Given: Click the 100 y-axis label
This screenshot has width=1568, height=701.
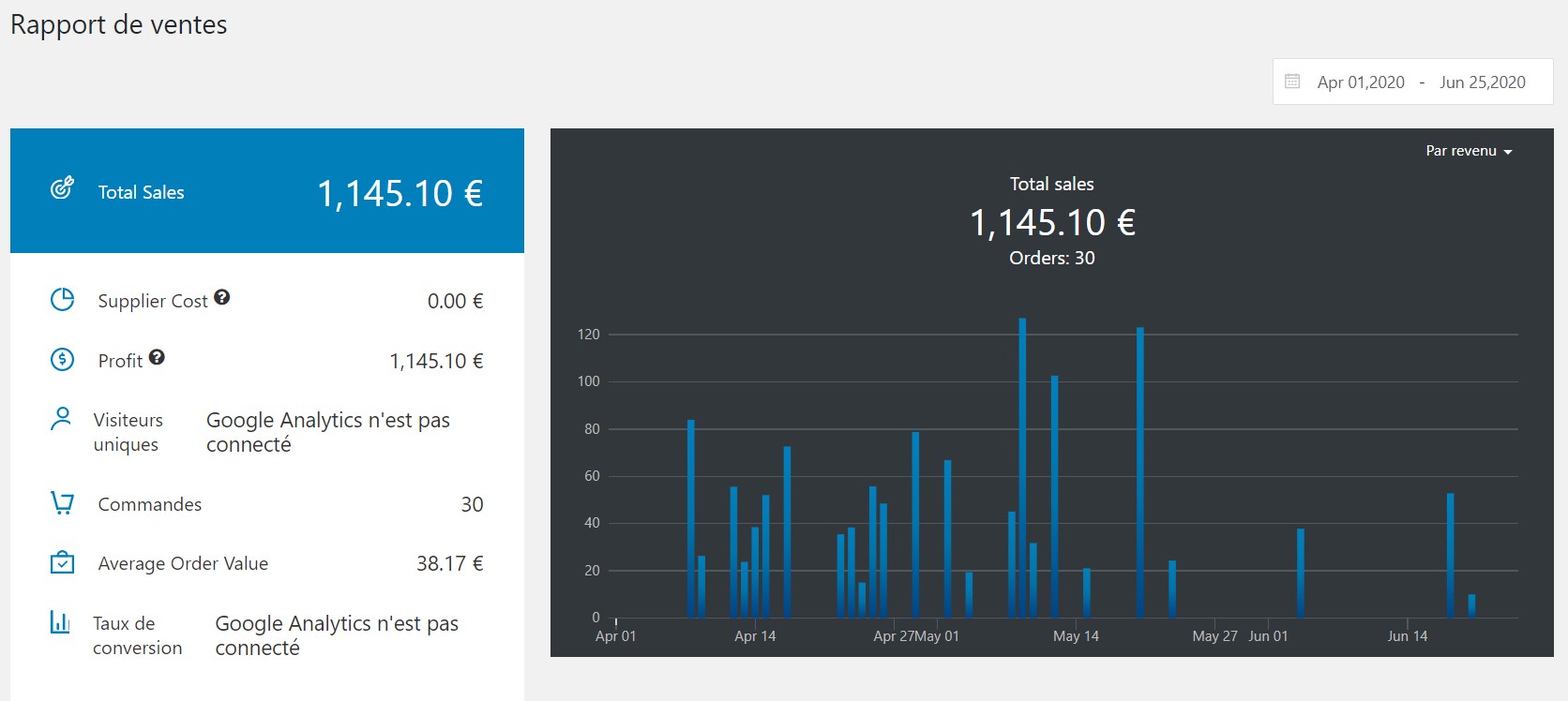Looking at the screenshot, I should [x=589, y=381].
